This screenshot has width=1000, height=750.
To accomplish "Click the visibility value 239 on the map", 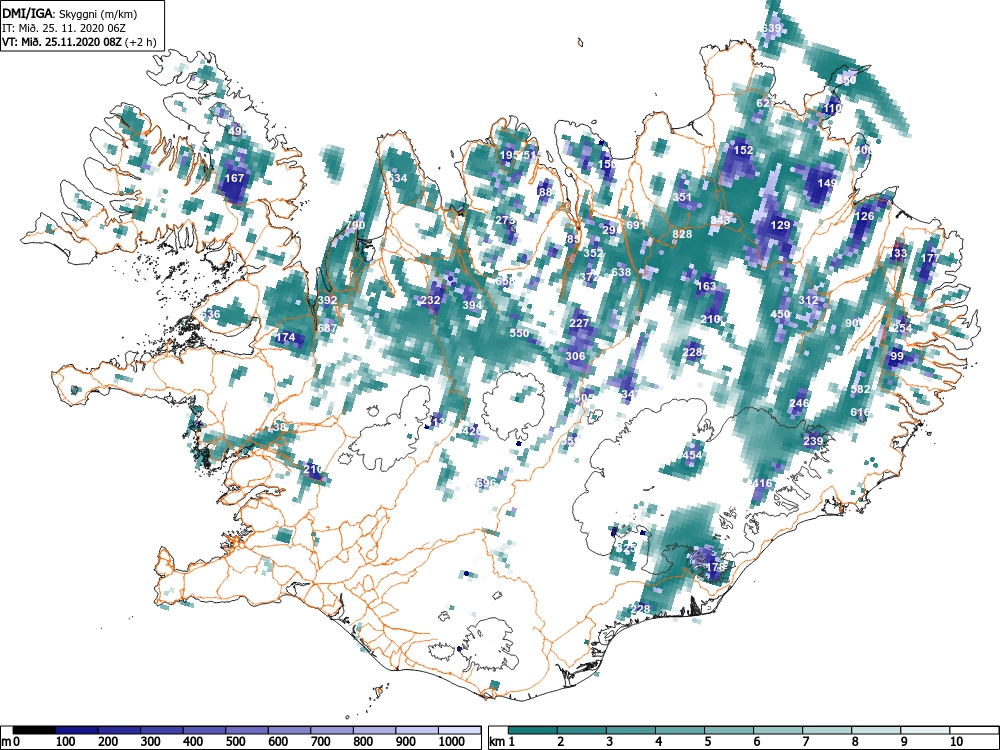I will coord(813,441).
